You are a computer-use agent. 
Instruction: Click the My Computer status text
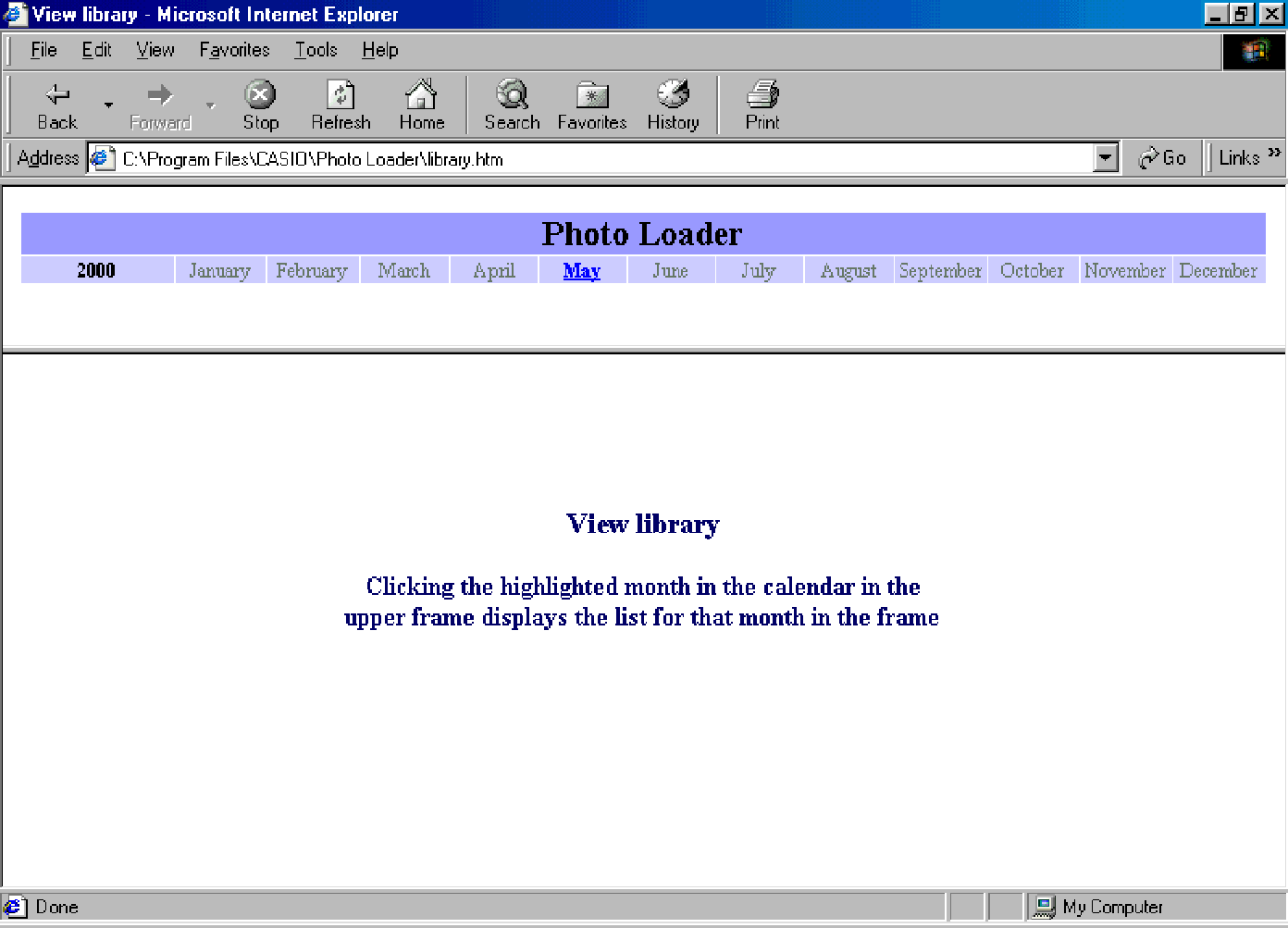coord(1112,907)
